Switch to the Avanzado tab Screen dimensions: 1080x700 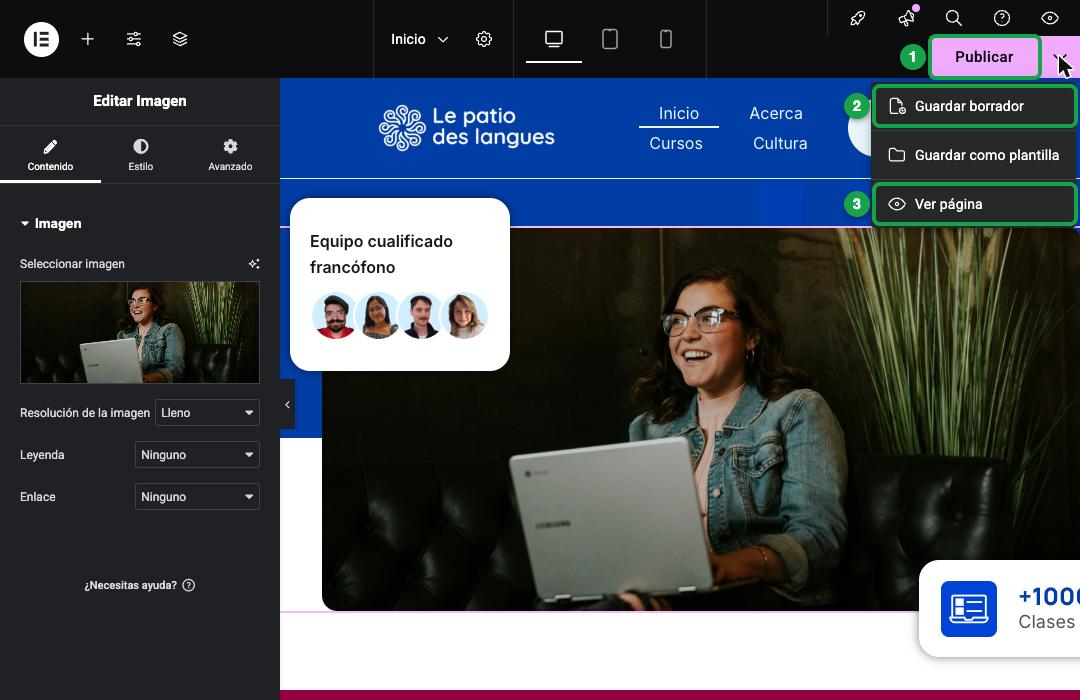[x=230, y=155]
